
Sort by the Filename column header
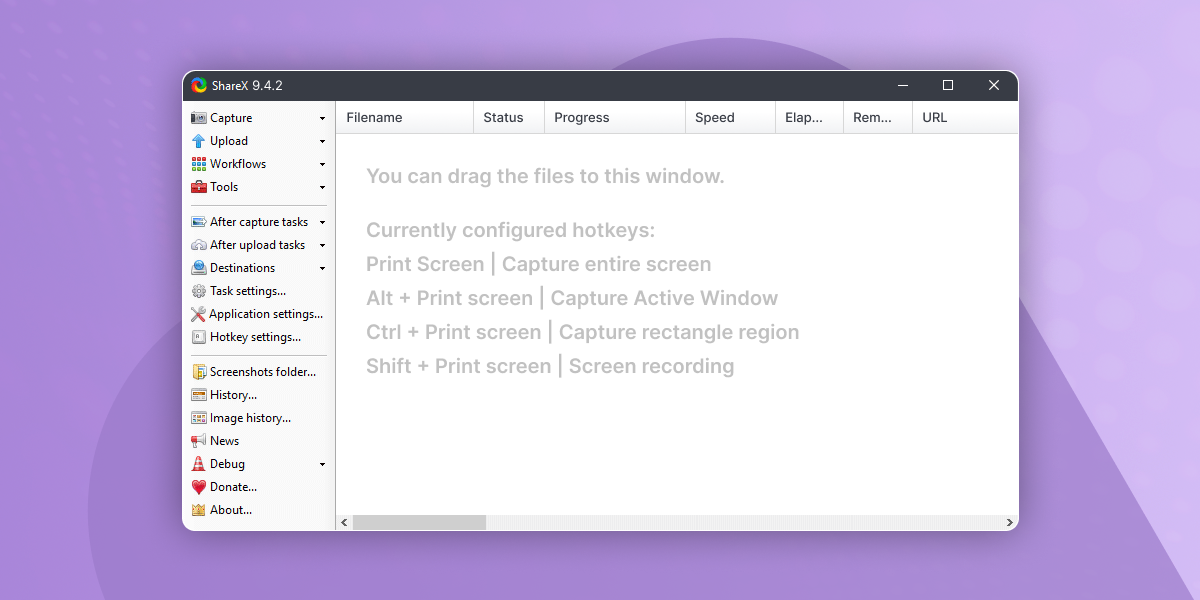pyautogui.click(x=405, y=117)
